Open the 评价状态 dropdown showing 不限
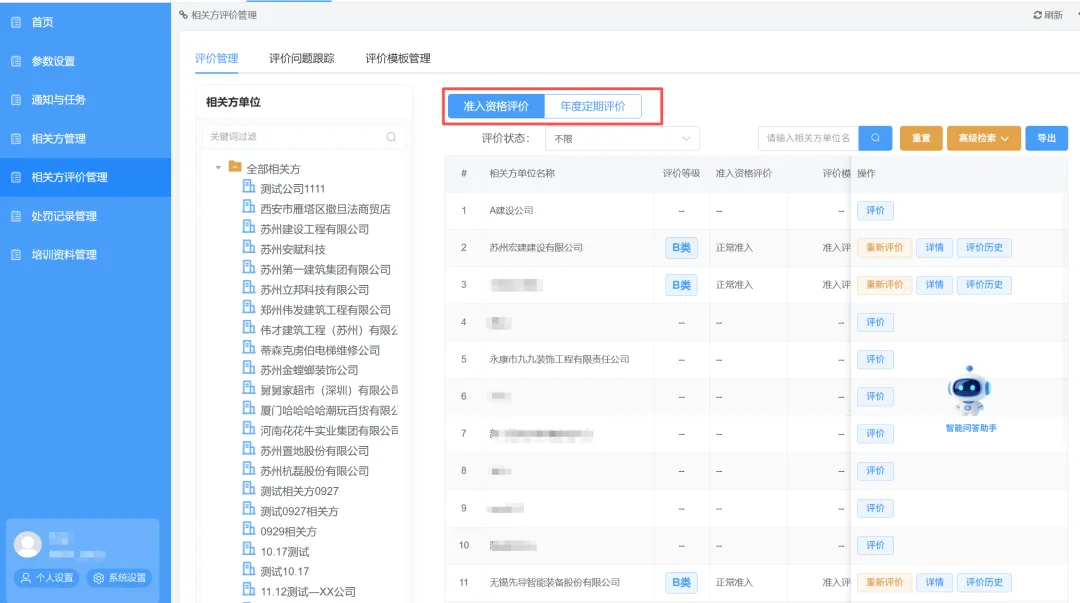 pyautogui.click(x=622, y=139)
